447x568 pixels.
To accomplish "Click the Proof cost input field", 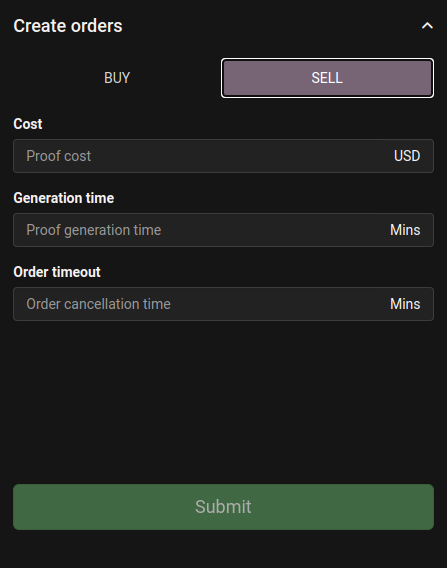I will [x=224, y=156].
